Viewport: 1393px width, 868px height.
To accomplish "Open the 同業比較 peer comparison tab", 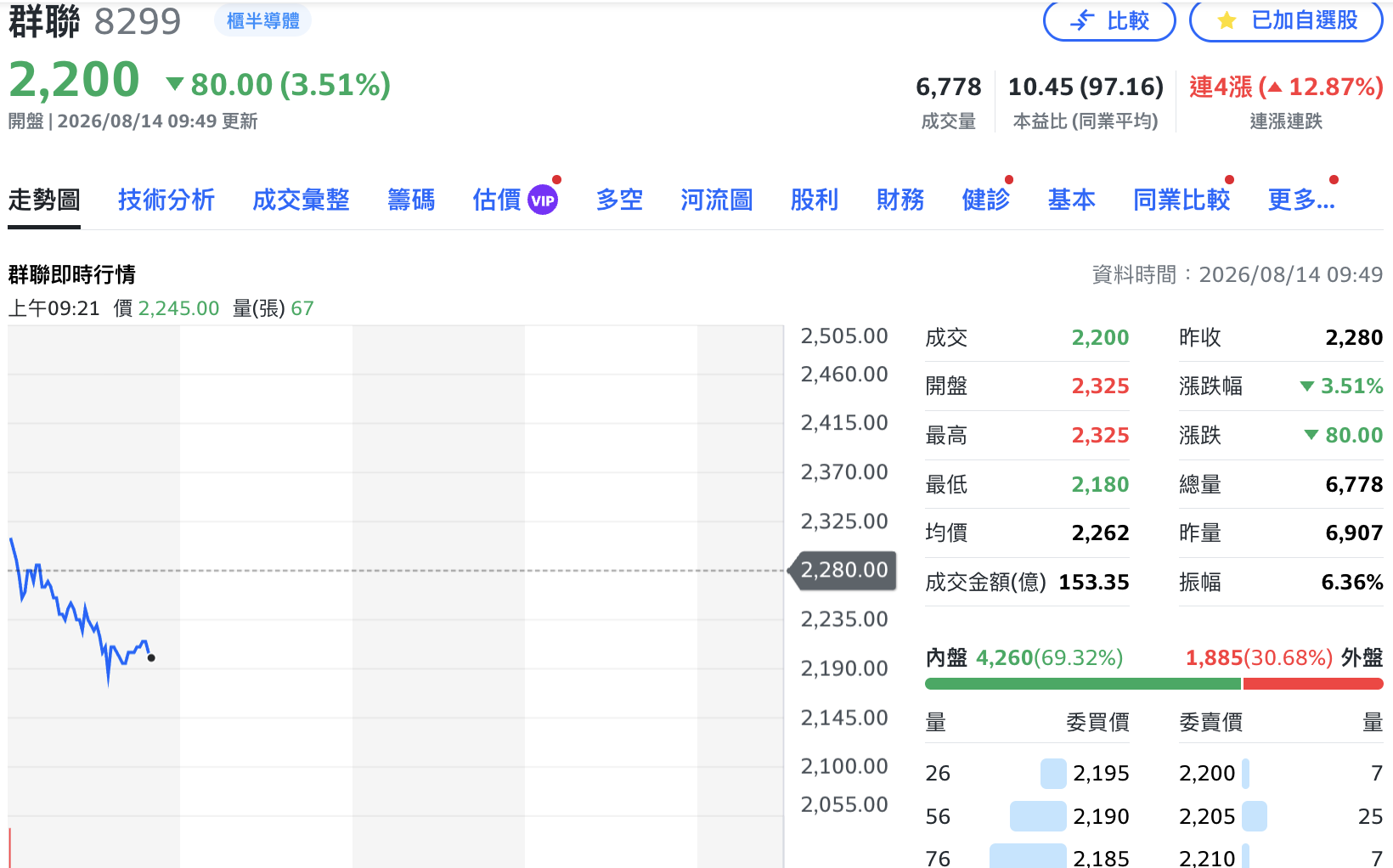I will click(1182, 200).
